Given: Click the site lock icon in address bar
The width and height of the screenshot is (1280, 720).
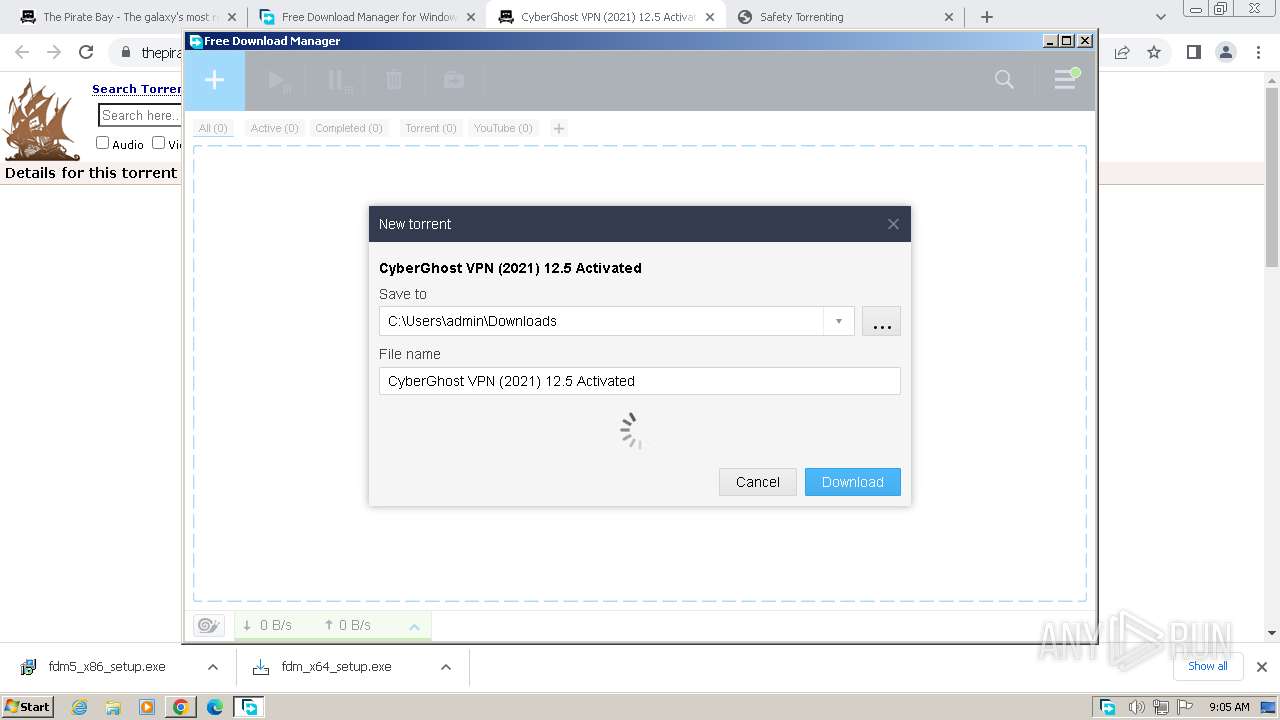Looking at the screenshot, I should tap(125, 52).
